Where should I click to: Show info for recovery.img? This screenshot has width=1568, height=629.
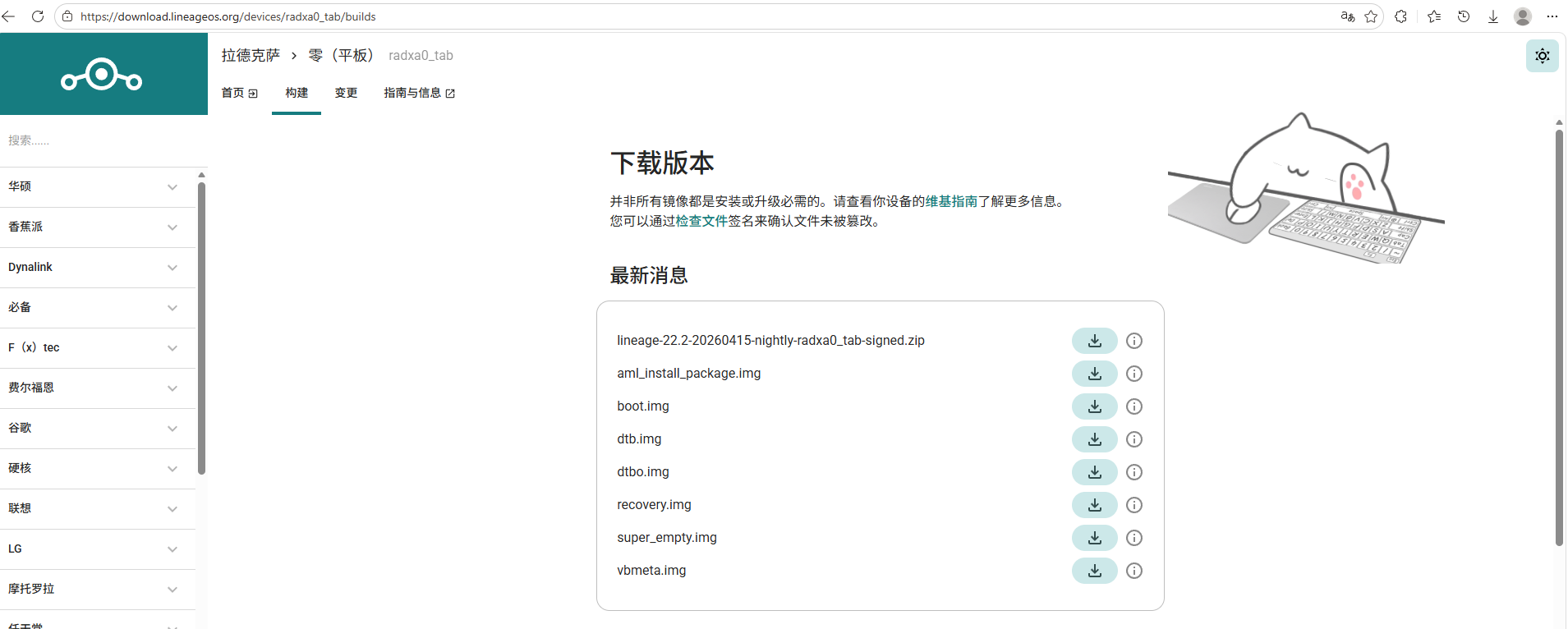1134,505
